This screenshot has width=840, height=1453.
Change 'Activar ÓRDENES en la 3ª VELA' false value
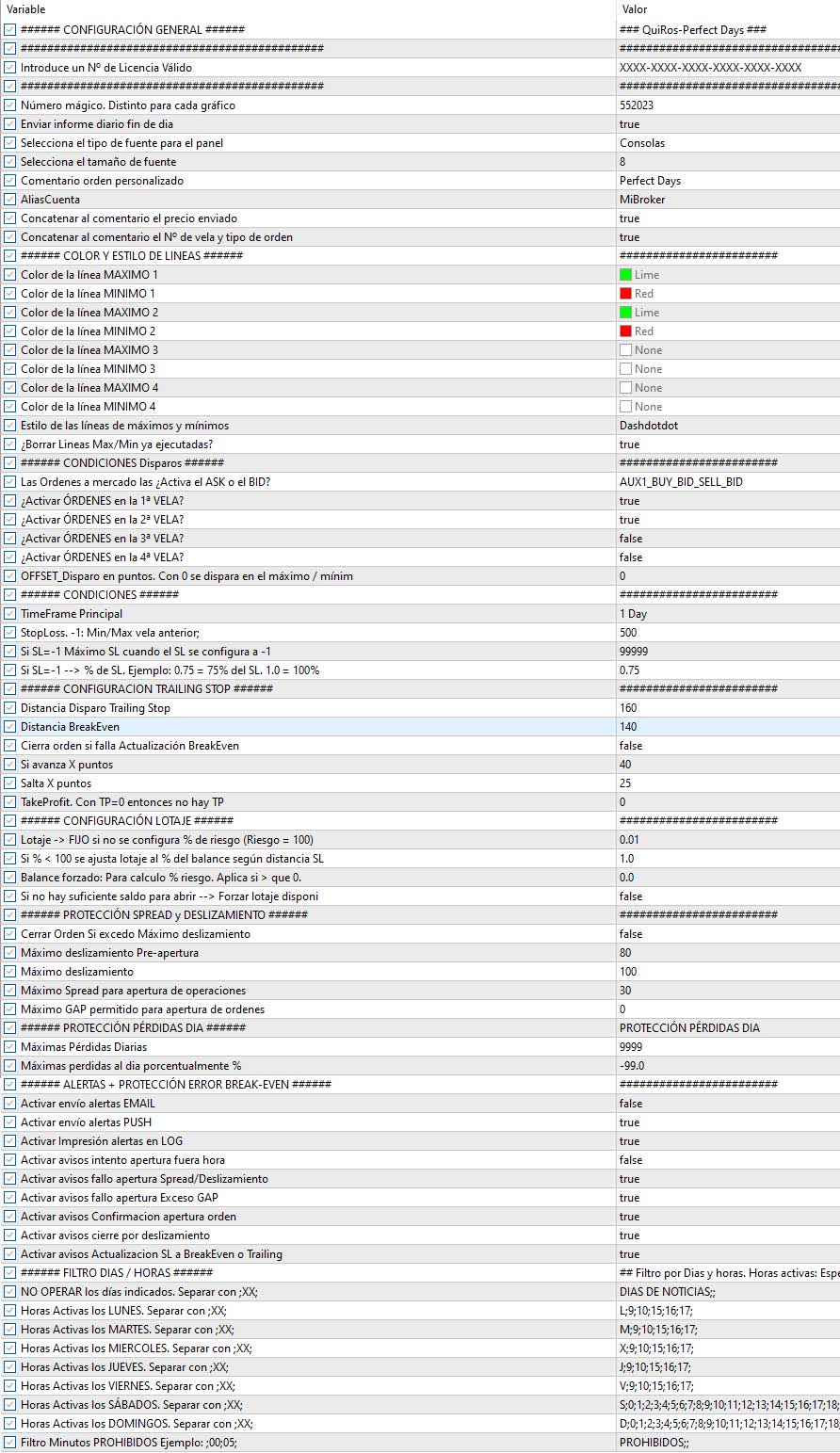725,539
